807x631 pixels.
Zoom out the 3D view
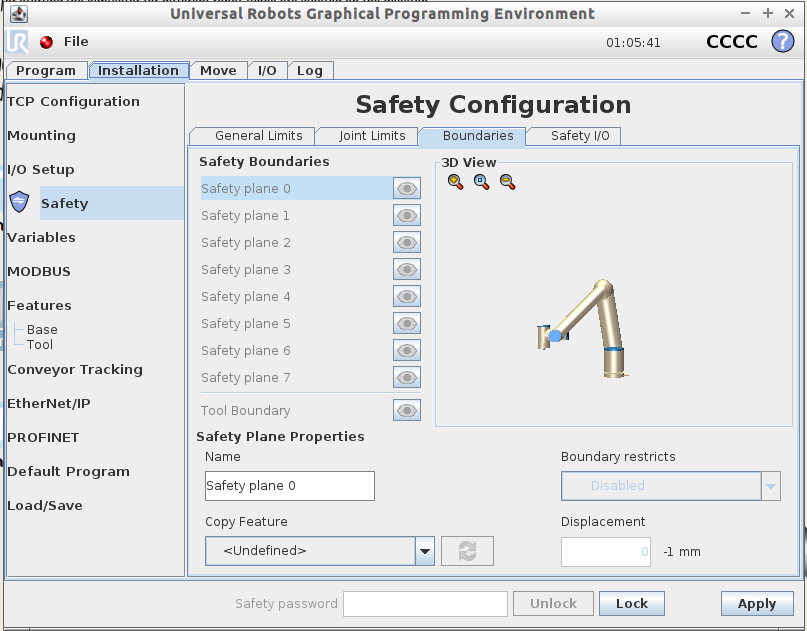click(507, 182)
